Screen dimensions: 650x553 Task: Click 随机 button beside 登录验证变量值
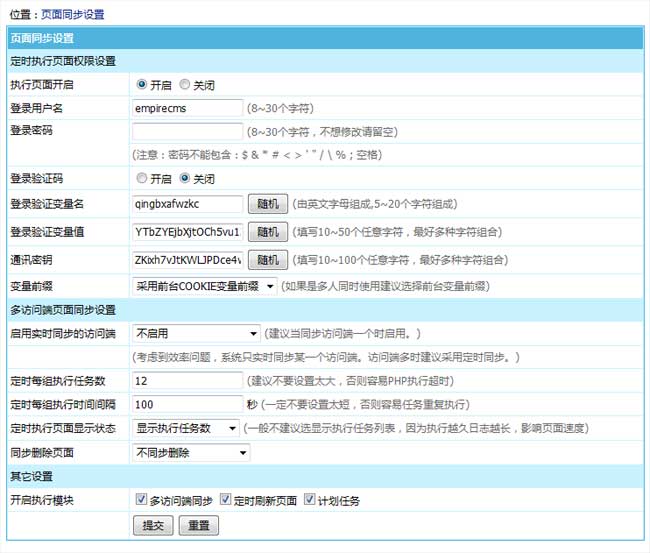coord(267,232)
